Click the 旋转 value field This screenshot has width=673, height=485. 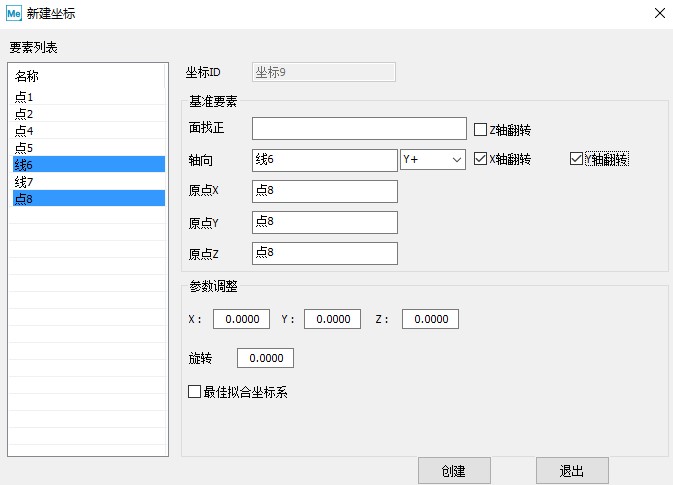click(265, 358)
